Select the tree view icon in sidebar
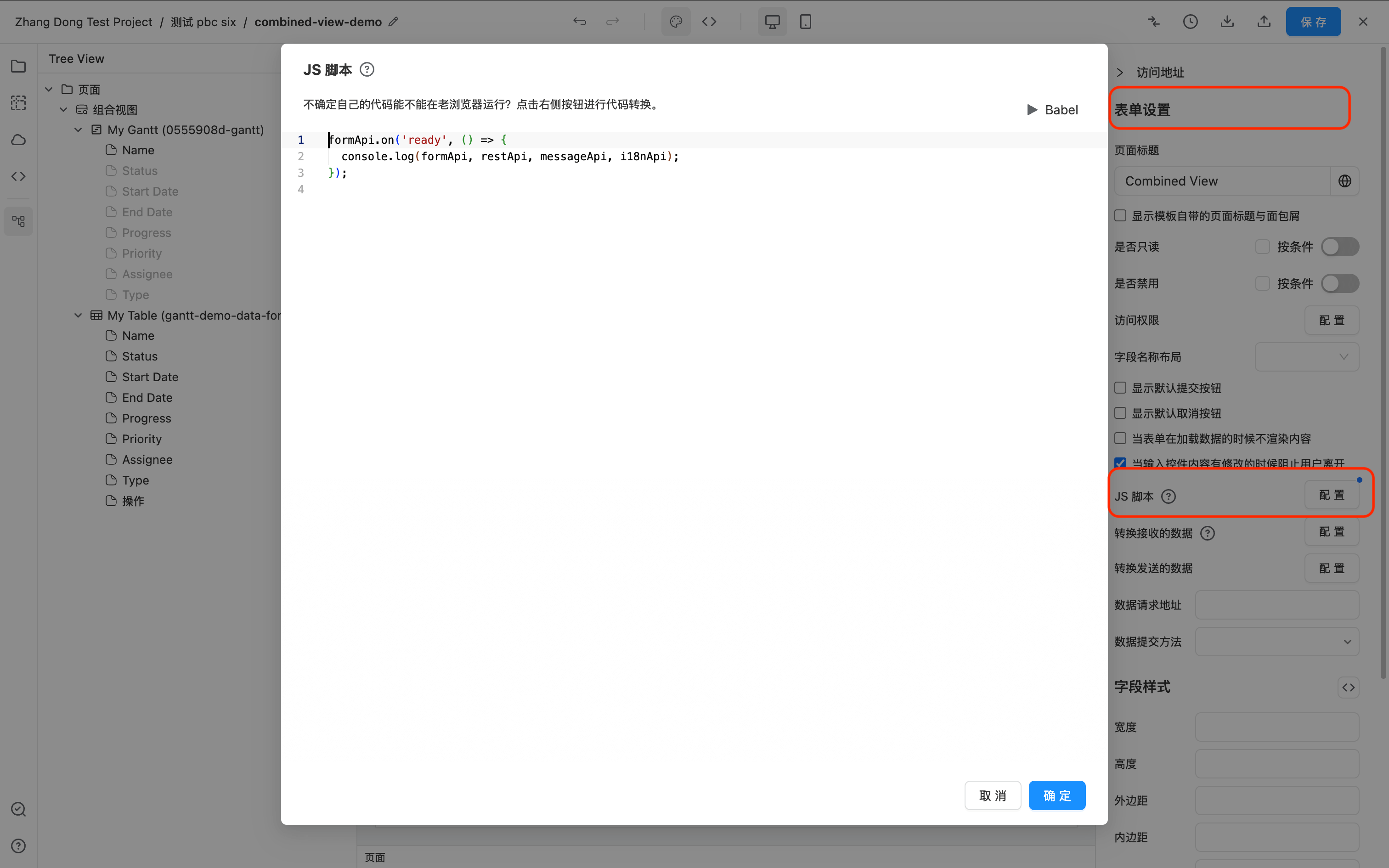 (x=18, y=221)
